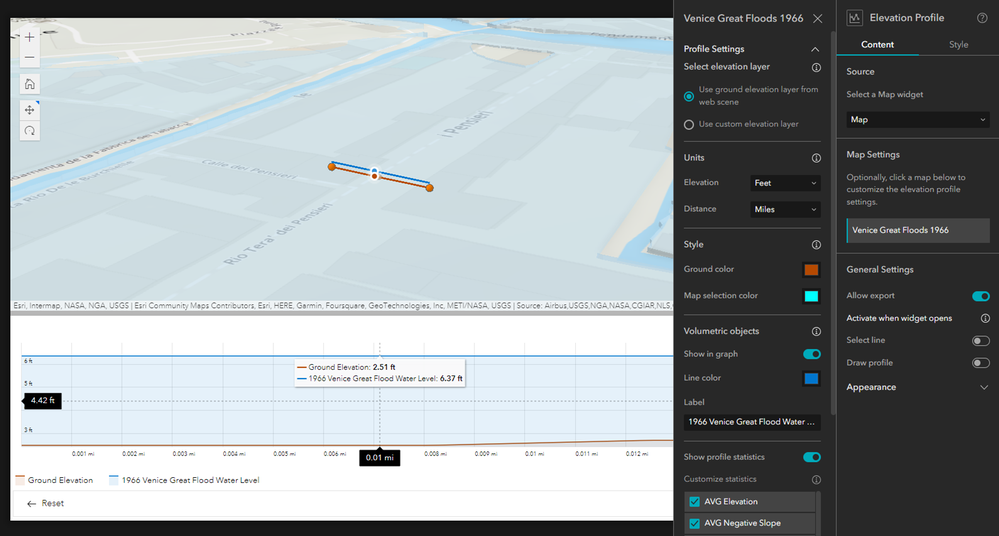Enable Select line toggle
Viewport: 999px width, 536px height.
(981, 340)
